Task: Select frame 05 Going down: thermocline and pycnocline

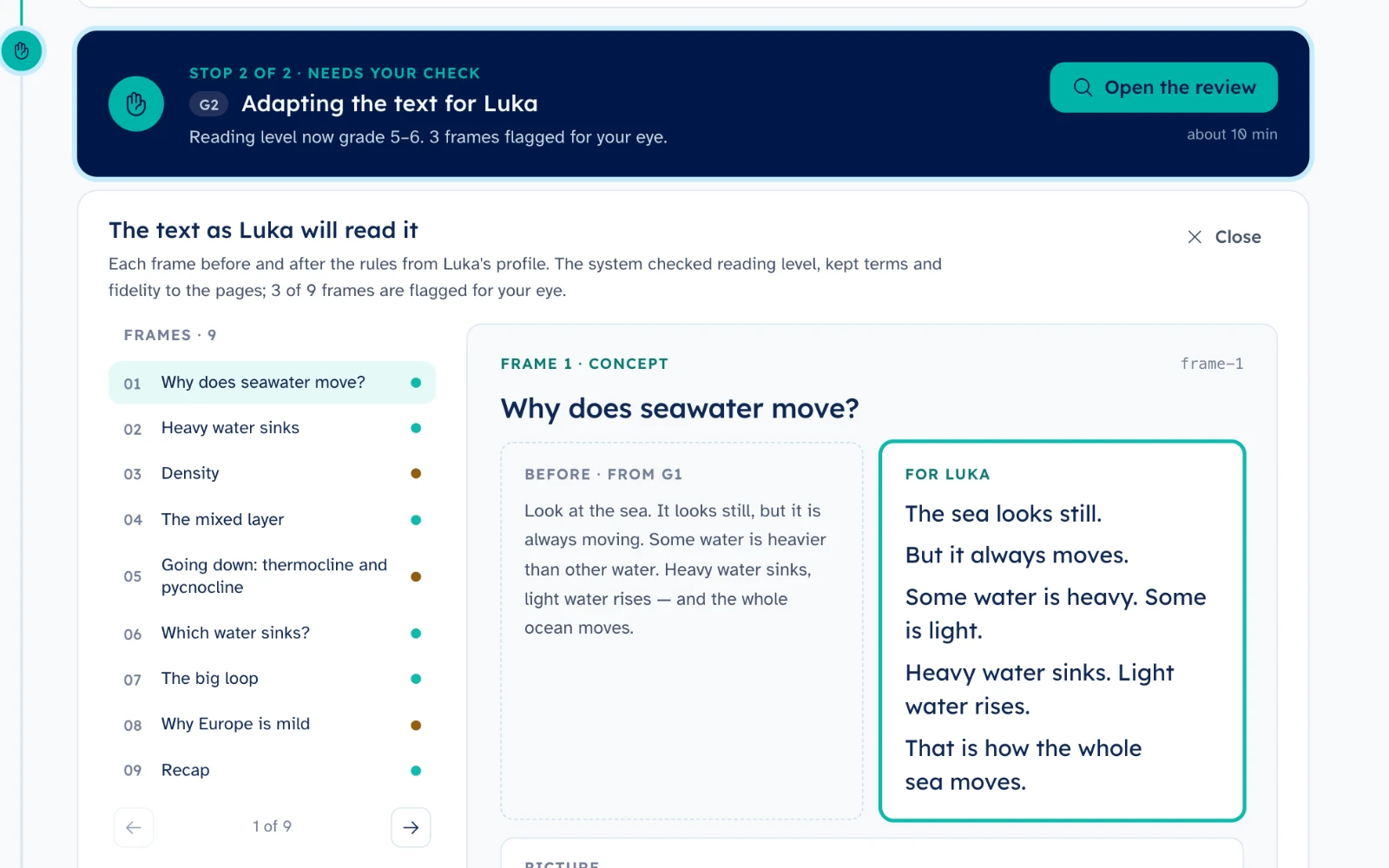Action: tap(272, 576)
